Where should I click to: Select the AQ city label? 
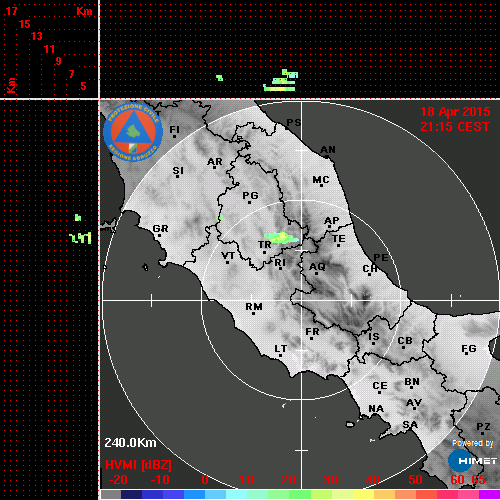point(317,267)
